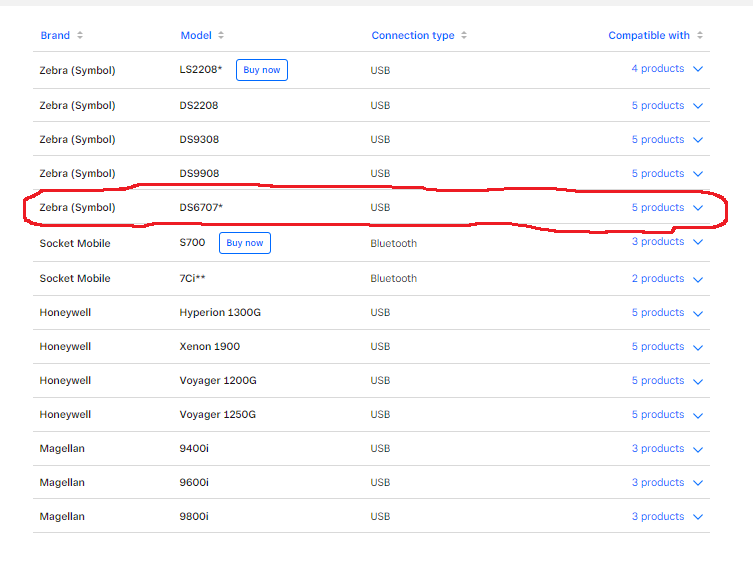Select the '9800i' model cell
753x567 pixels.
pyautogui.click(x=194, y=517)
